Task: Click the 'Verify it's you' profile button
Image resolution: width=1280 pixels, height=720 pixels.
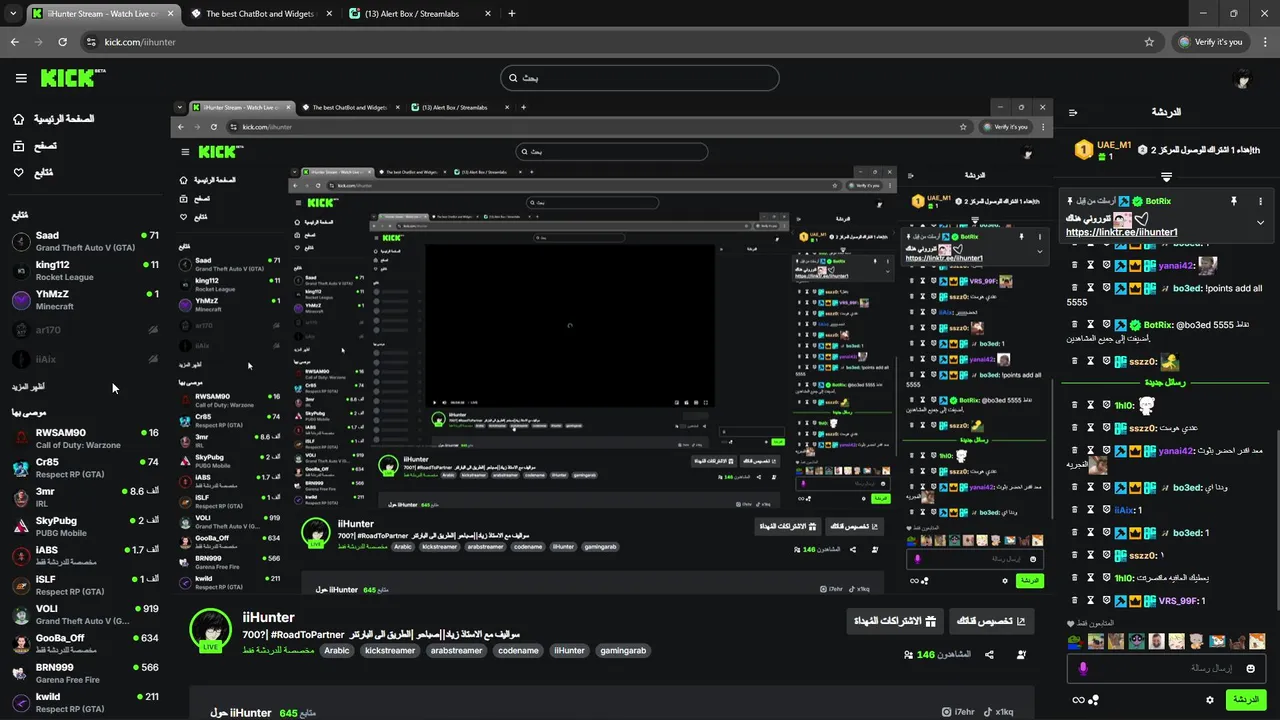Action: (x=1211, y=42)
